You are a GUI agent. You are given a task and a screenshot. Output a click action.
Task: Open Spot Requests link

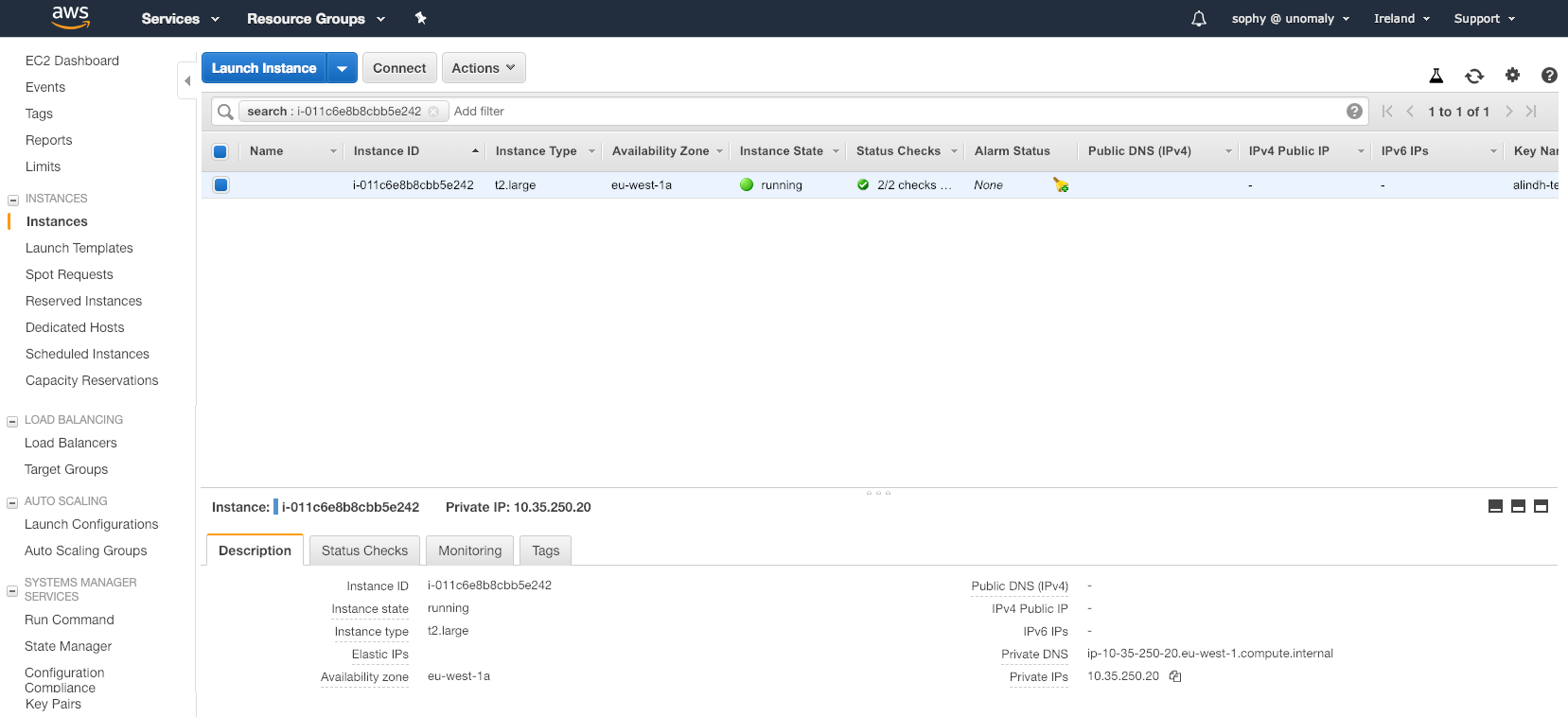tap(69, 274)
